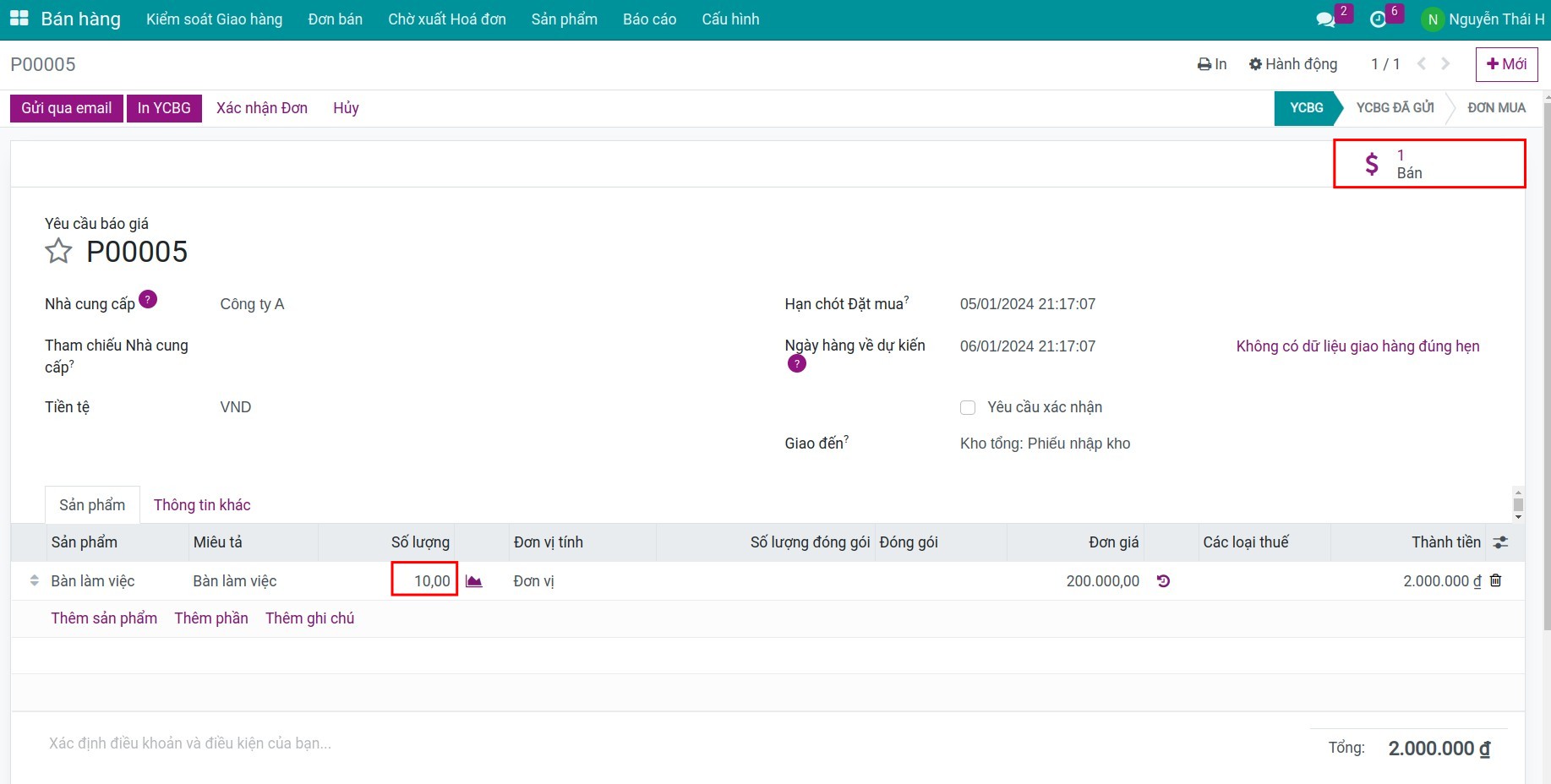Open the Hành động dropdown
The width and height of the screenshot is (1551, 784).
(1293, 64)
